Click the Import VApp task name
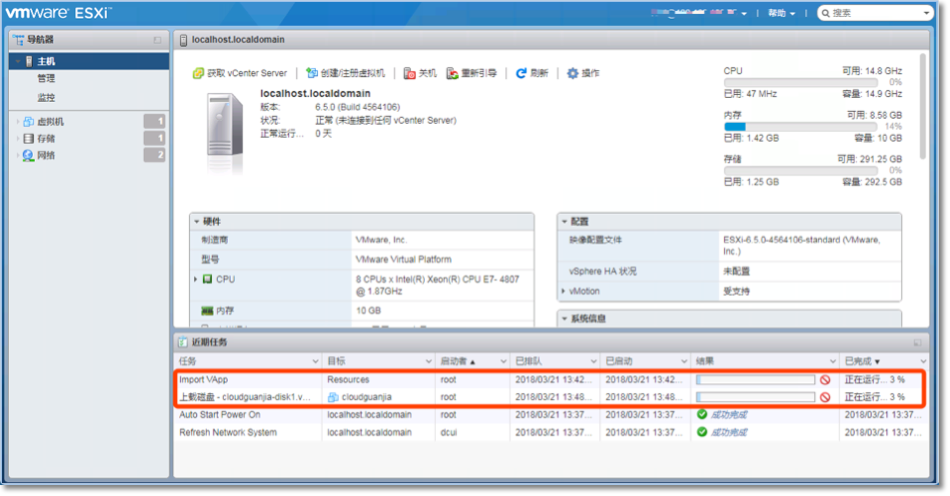Screen dimensions: 950x496 click(204, 380)
